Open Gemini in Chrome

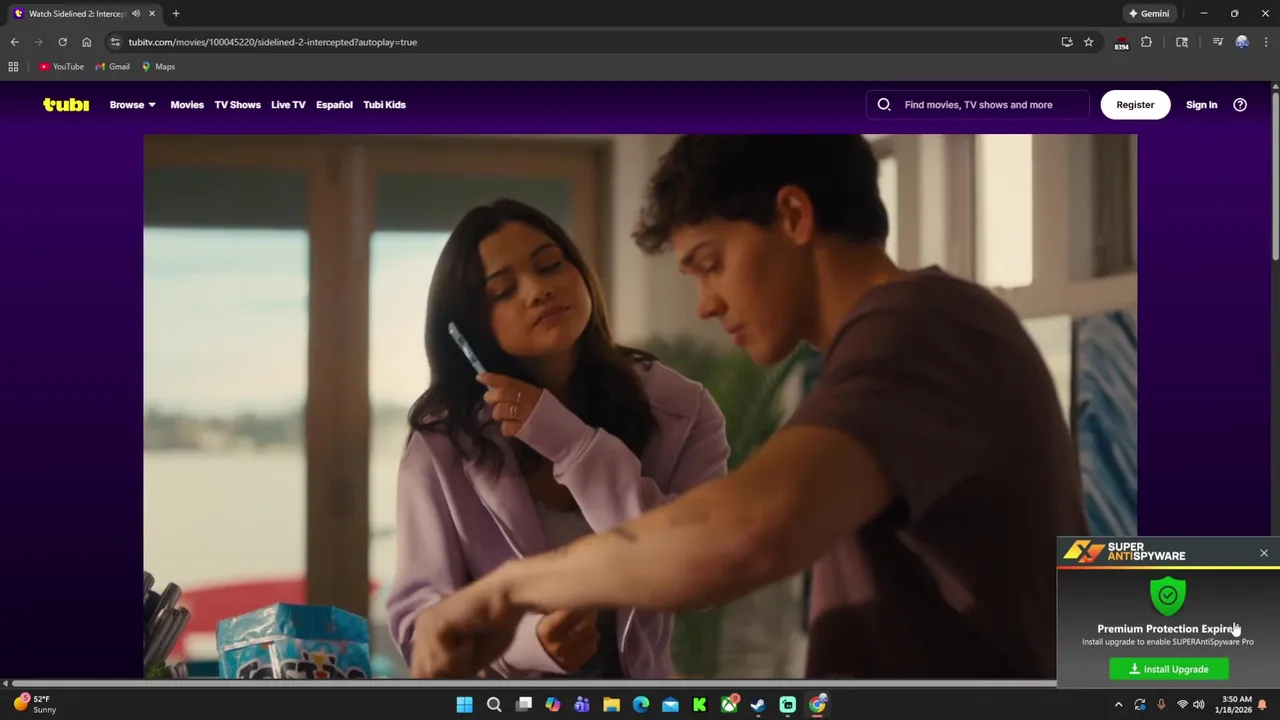pos(1149,14)
